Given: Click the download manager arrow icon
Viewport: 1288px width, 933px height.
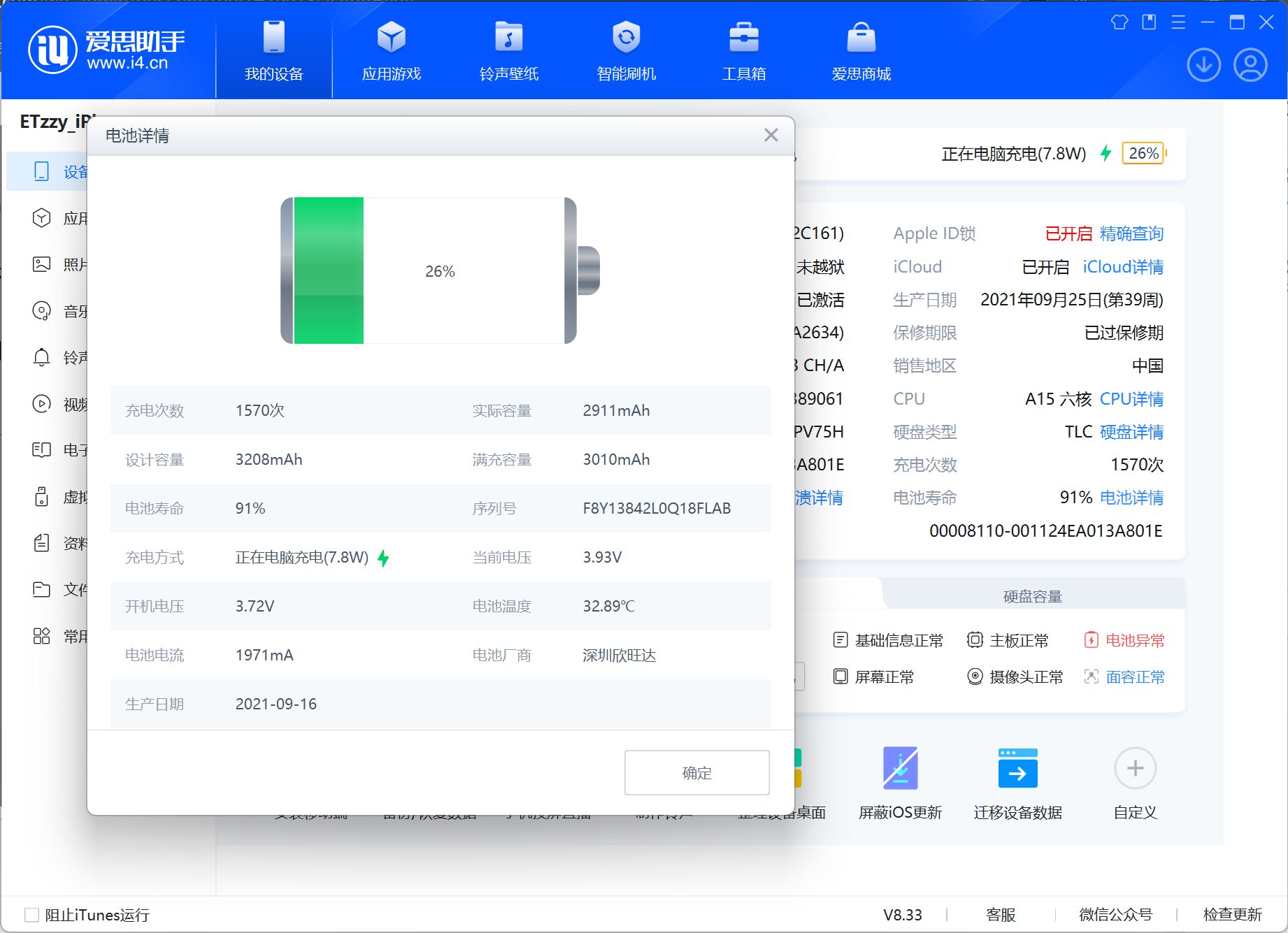Looking at the screenshot, I should (x=1203, y=65).
